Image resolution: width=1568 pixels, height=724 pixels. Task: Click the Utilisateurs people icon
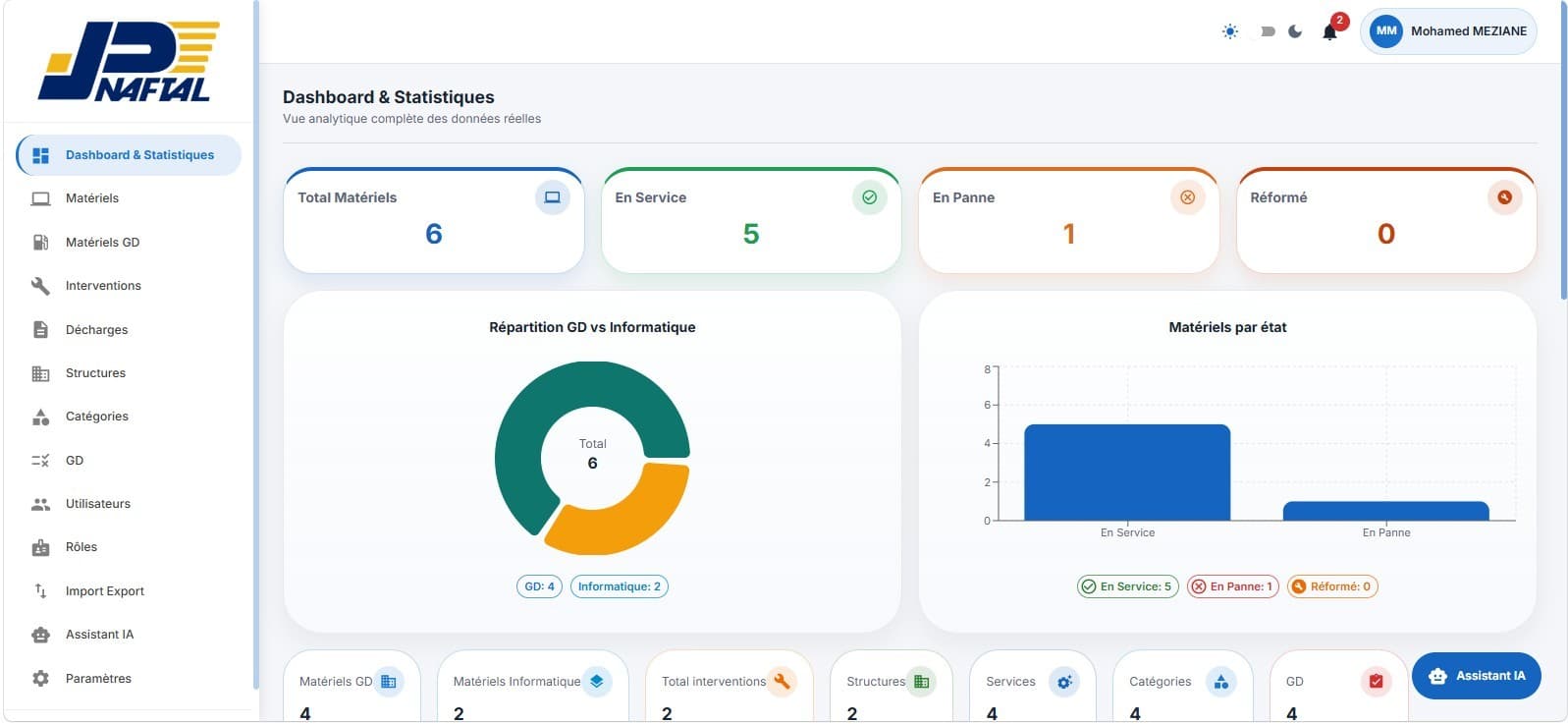click(x=40, y=504)
